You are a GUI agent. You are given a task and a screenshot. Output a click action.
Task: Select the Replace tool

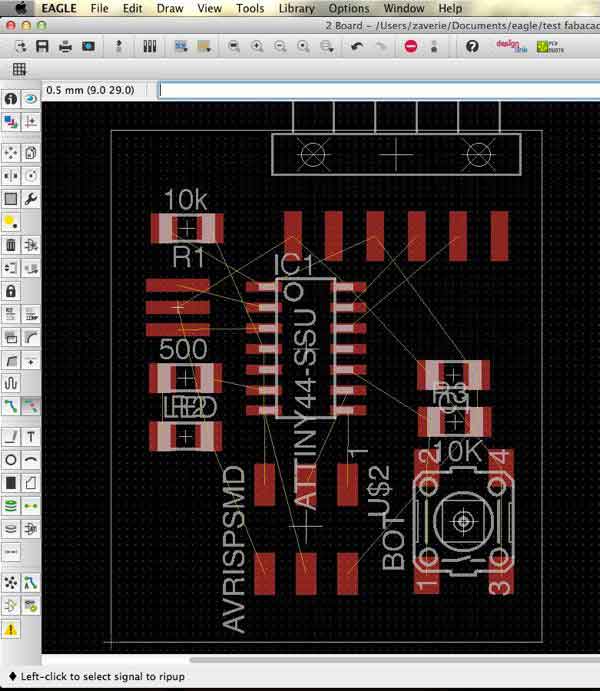click(31, 268)
